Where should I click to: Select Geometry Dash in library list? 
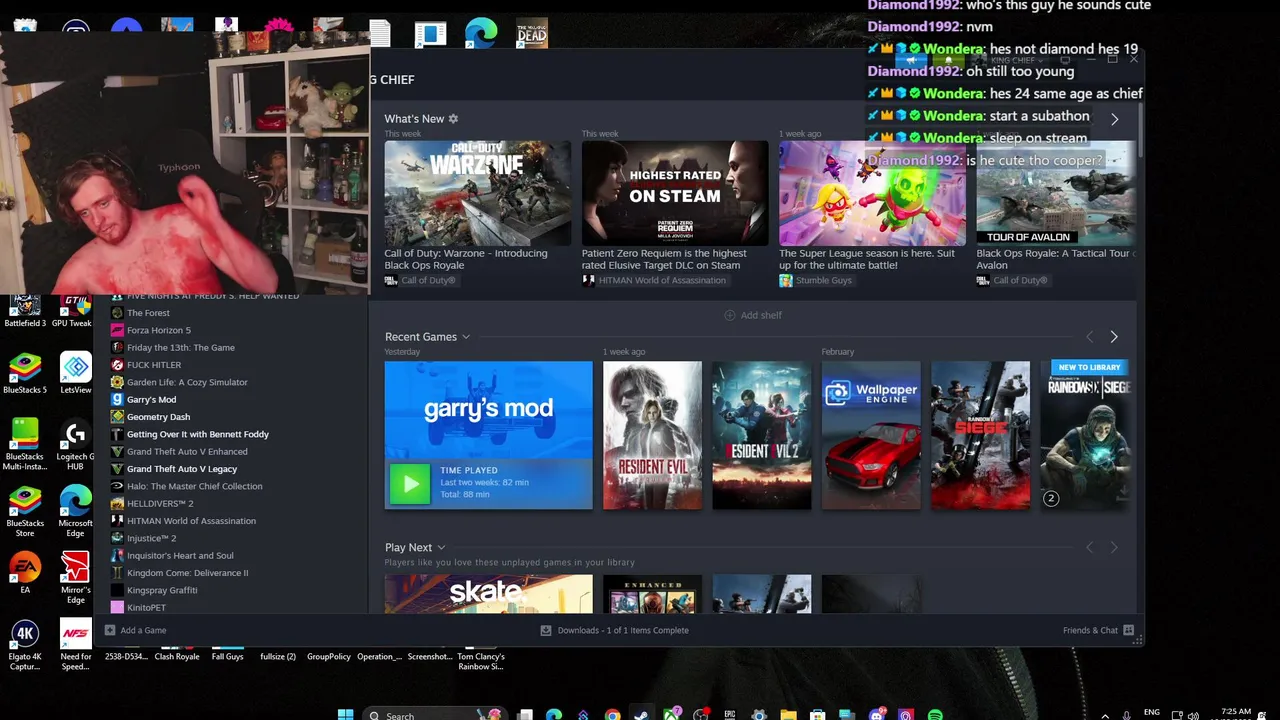click(158, 417)
